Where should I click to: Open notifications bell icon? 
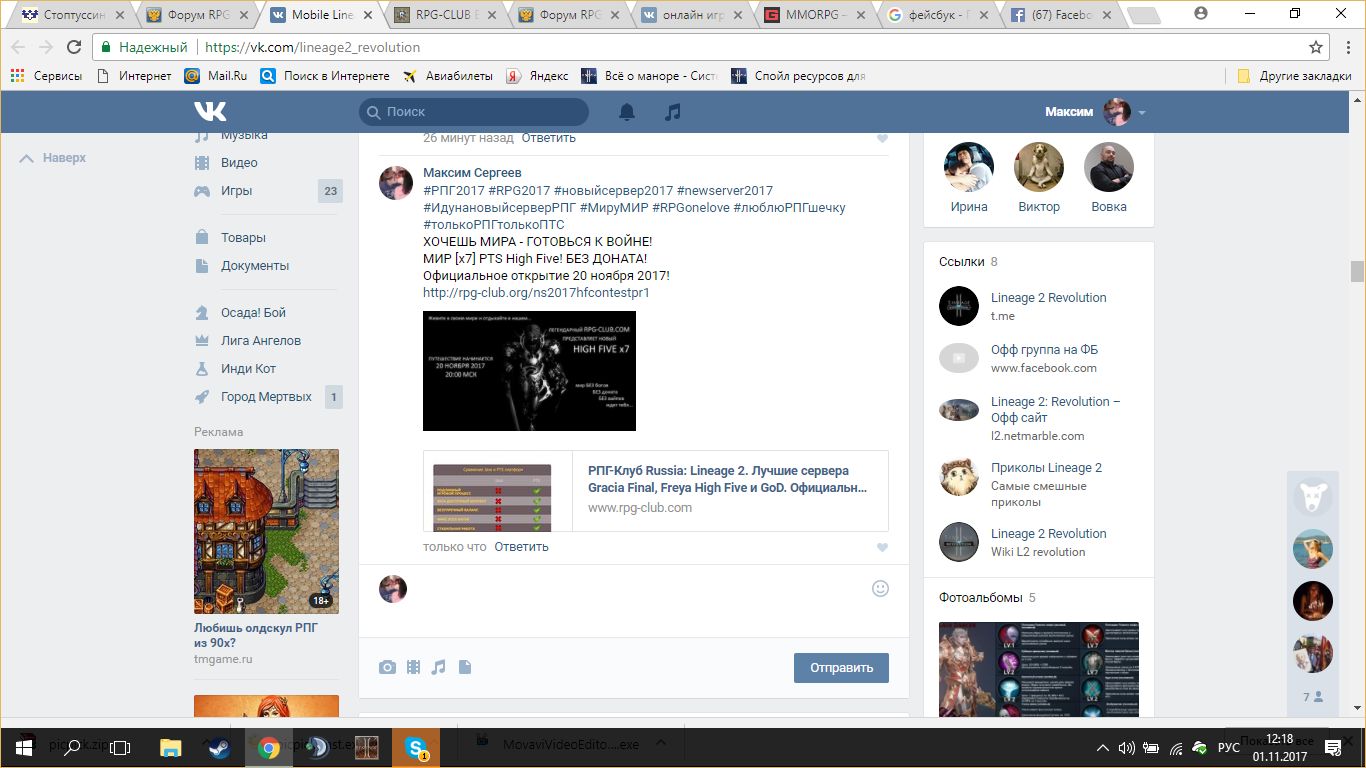(627, 112)
